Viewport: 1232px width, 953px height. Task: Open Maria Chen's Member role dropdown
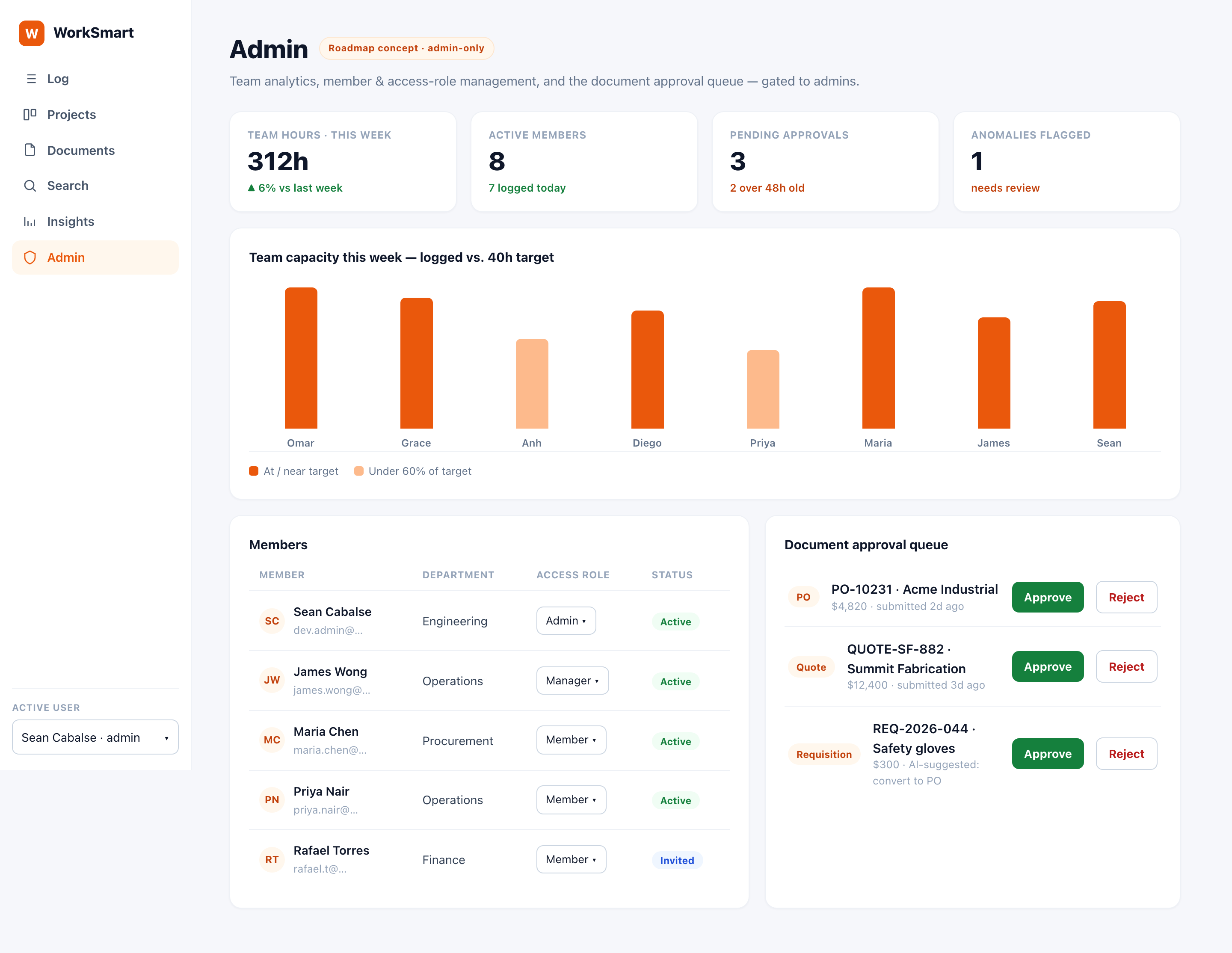[x=571, y=740]
